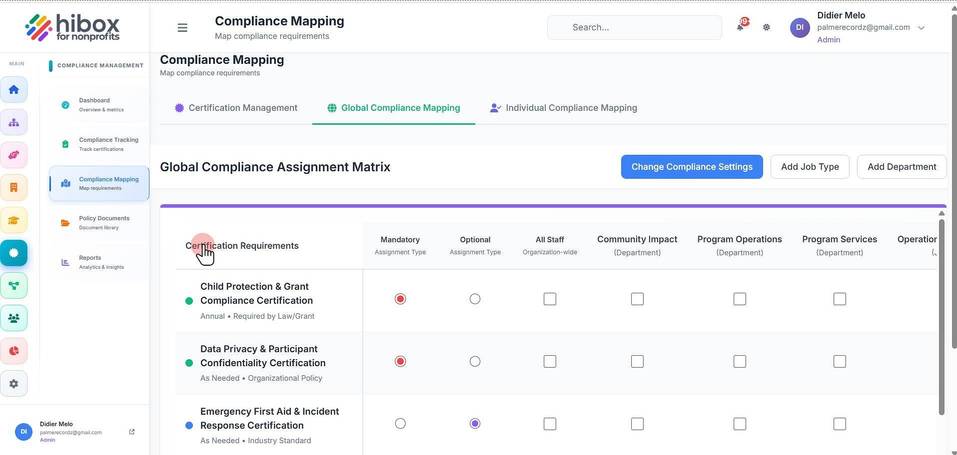Click Data Privacy & Participant Confidentiality Certification
The image size is (957, 455).
pyautogui.click(x=263, y=356)
